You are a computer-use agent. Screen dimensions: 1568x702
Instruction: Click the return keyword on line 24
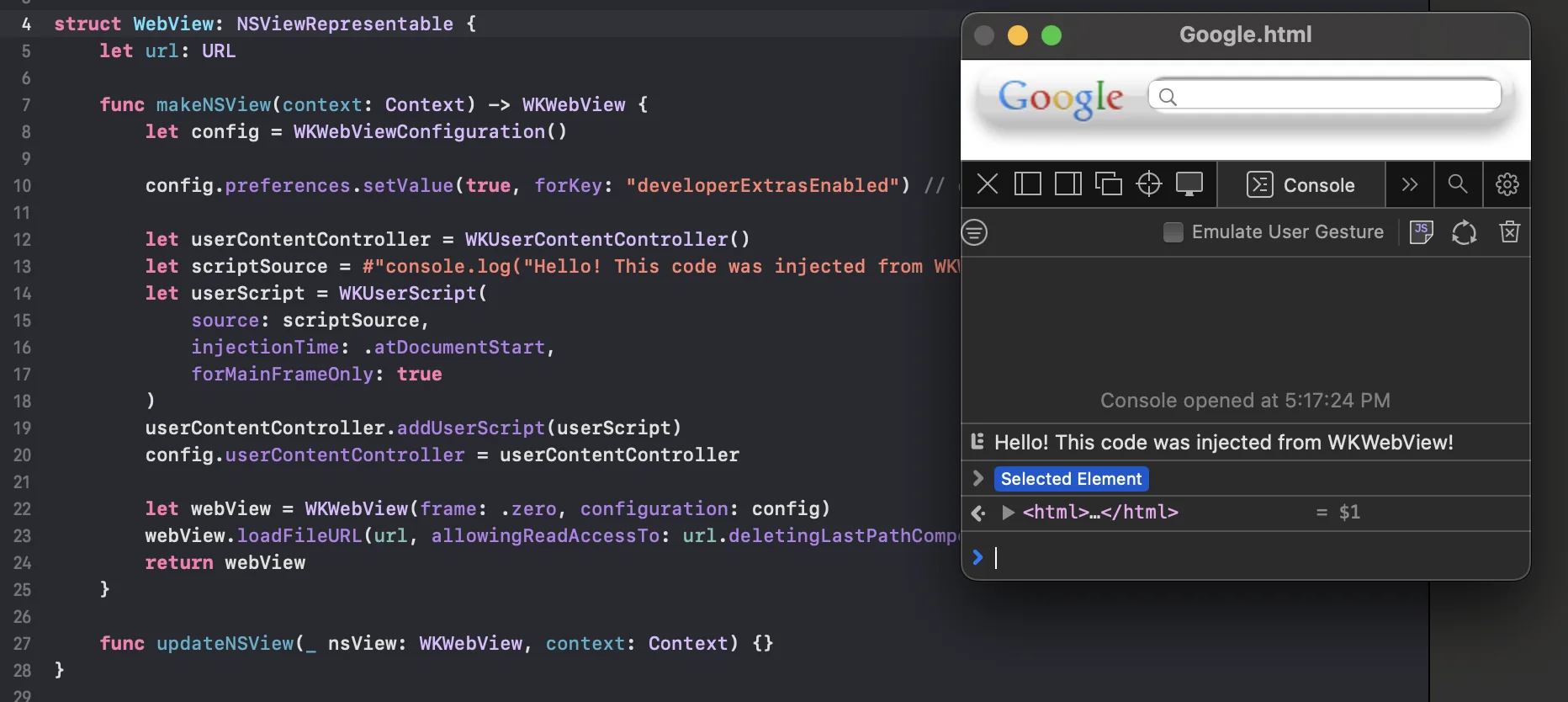tap(179, 563)
